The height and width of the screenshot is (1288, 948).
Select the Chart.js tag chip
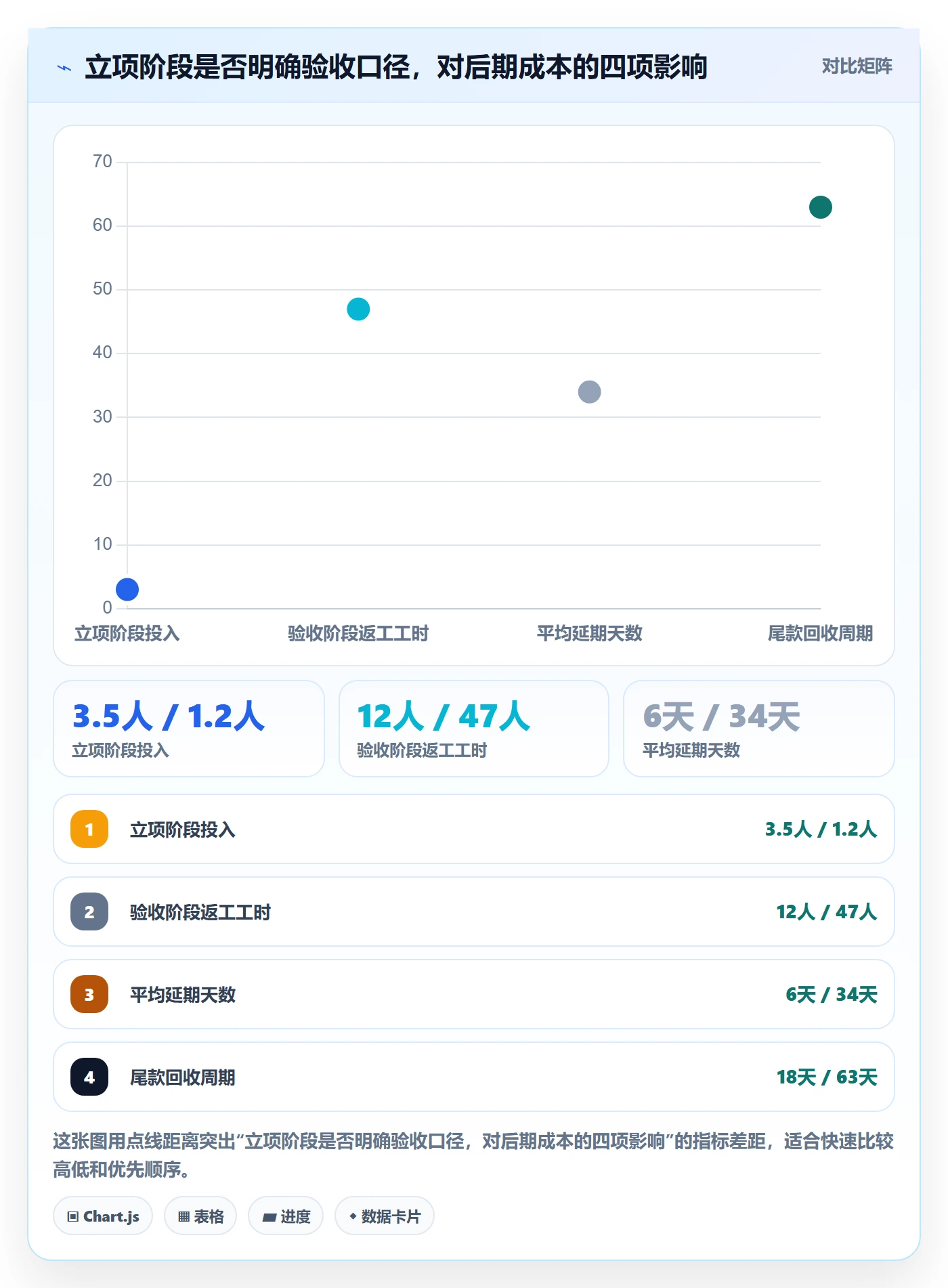pos(103,1216)
